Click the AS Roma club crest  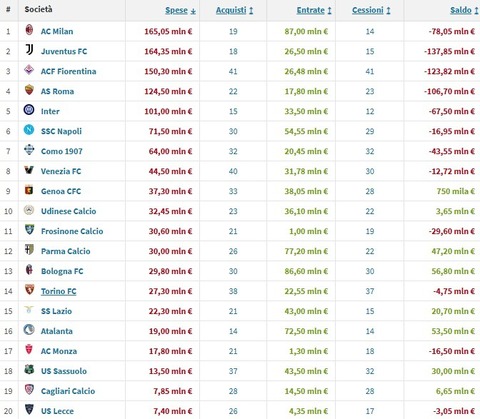29,90
